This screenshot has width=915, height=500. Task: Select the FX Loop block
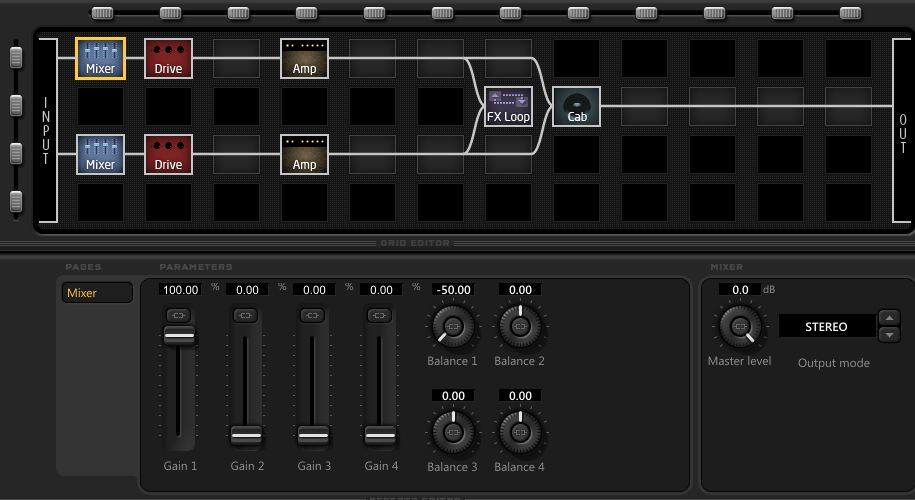coord(508,106)
